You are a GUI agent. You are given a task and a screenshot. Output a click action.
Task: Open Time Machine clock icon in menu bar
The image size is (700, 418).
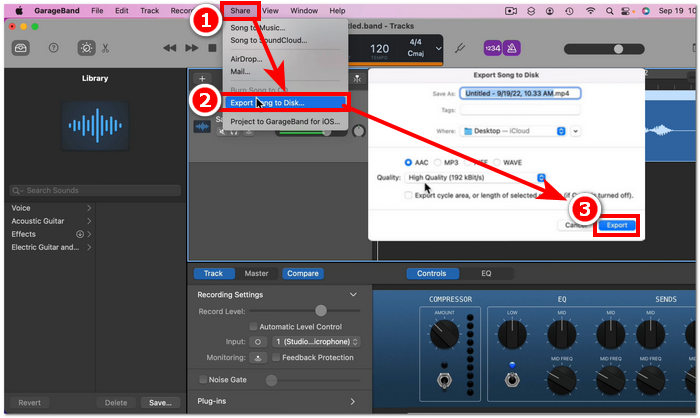(569, 11)
